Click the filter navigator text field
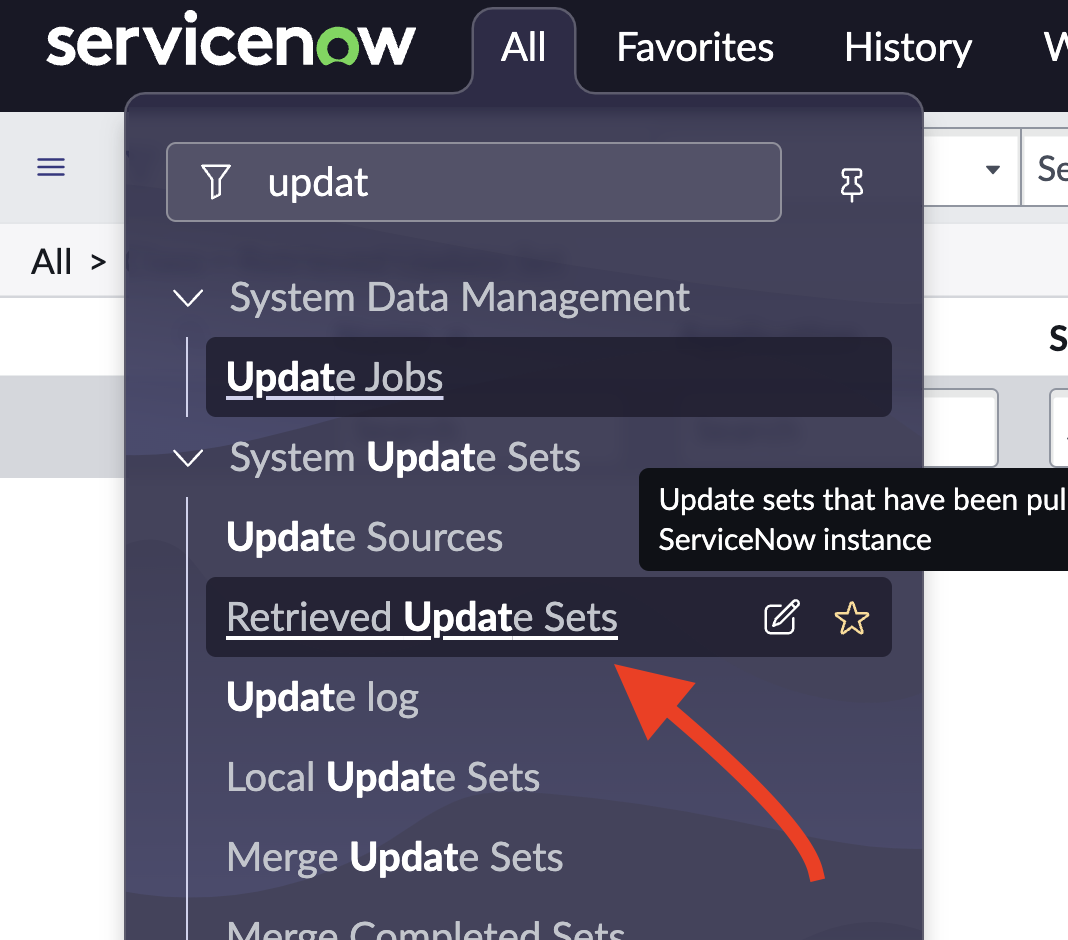1068x940 pixels. tap(500, 182)
